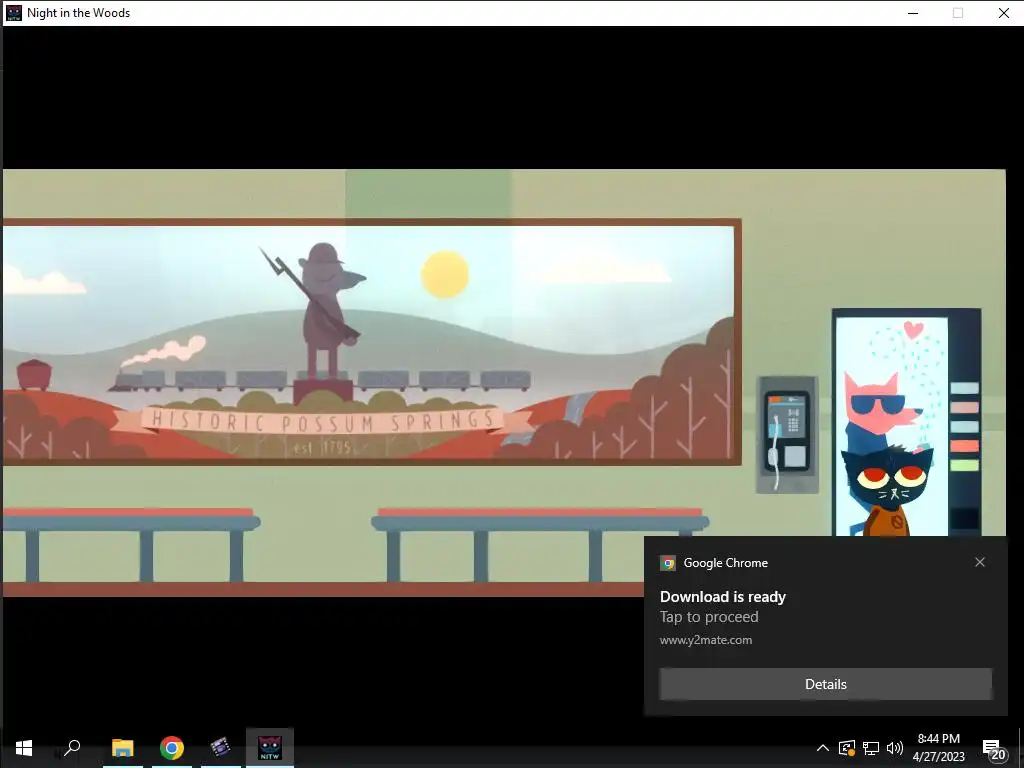Open the film clapper app in taskbar

pyautogui.click(x=221, y=748)
